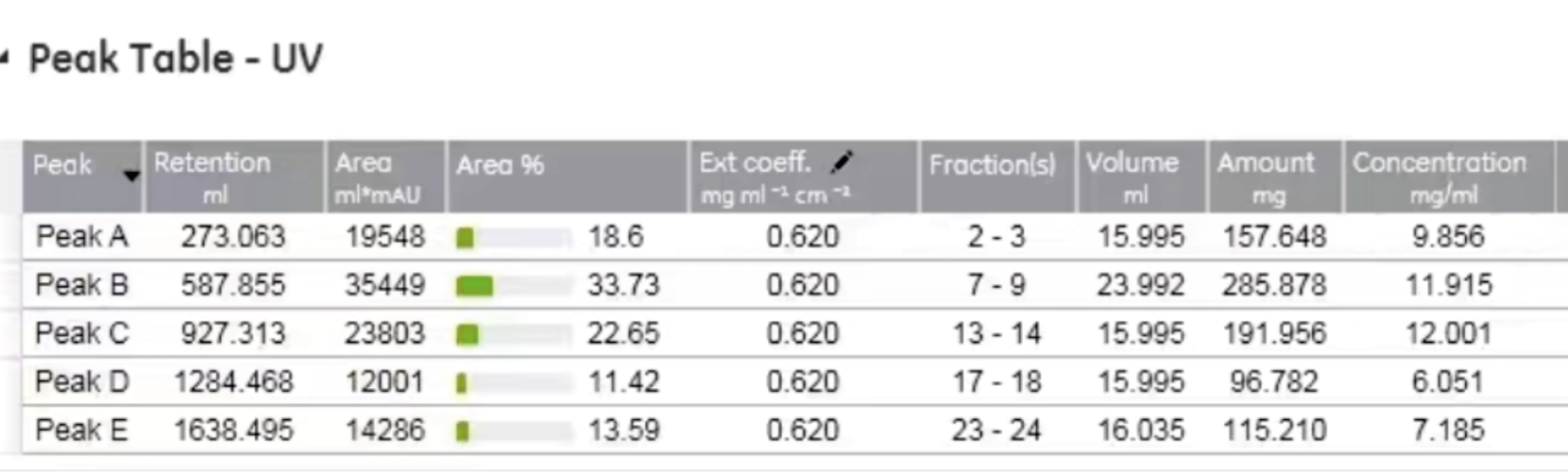The image size is (1568, 472).
Task: Click the Area ml*mAU column header
Action: (x=385, y=177)
